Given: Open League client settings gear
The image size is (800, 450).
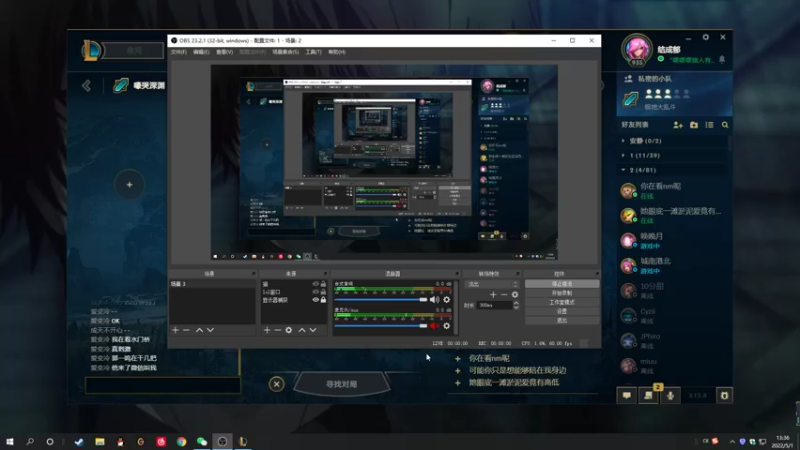Looking at the screenshot, I should pos(706,37).
